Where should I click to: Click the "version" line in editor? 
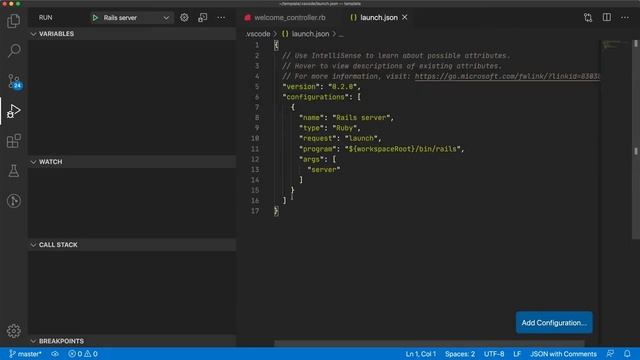(322, 87)
